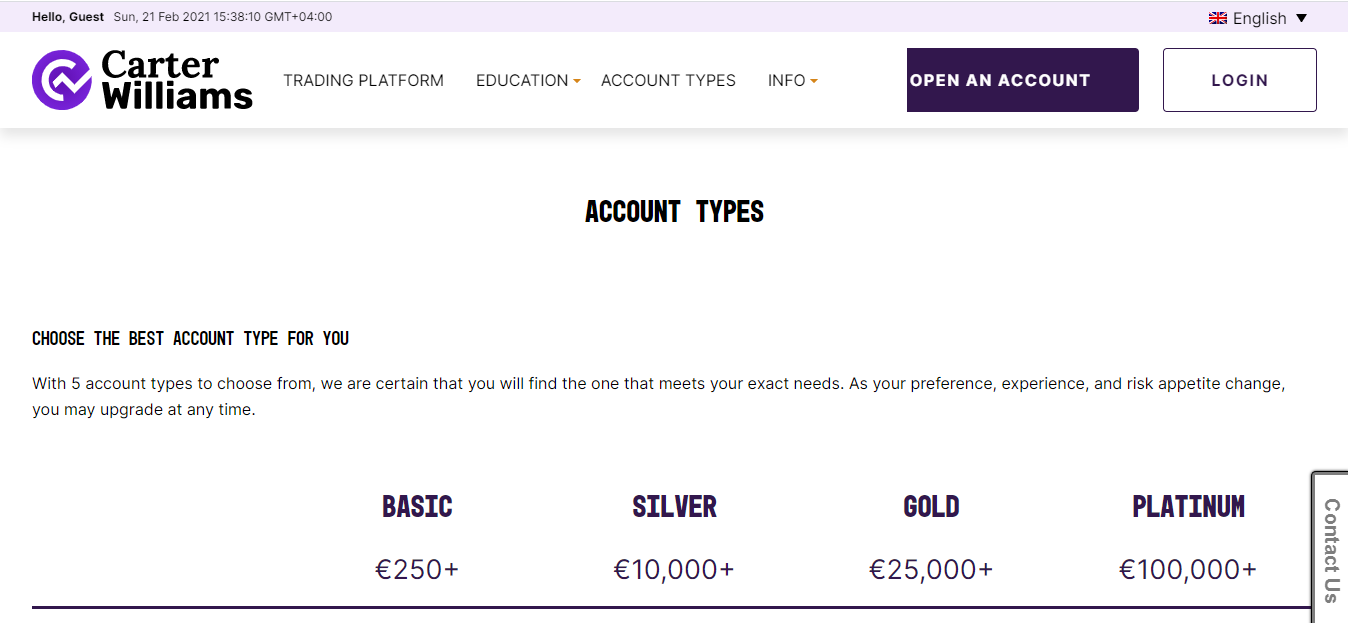
Task: Go to Trading Platform page
Action: tap(363, 81)
